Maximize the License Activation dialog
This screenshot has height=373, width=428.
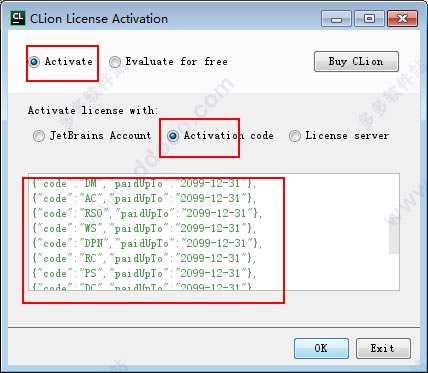369,19
